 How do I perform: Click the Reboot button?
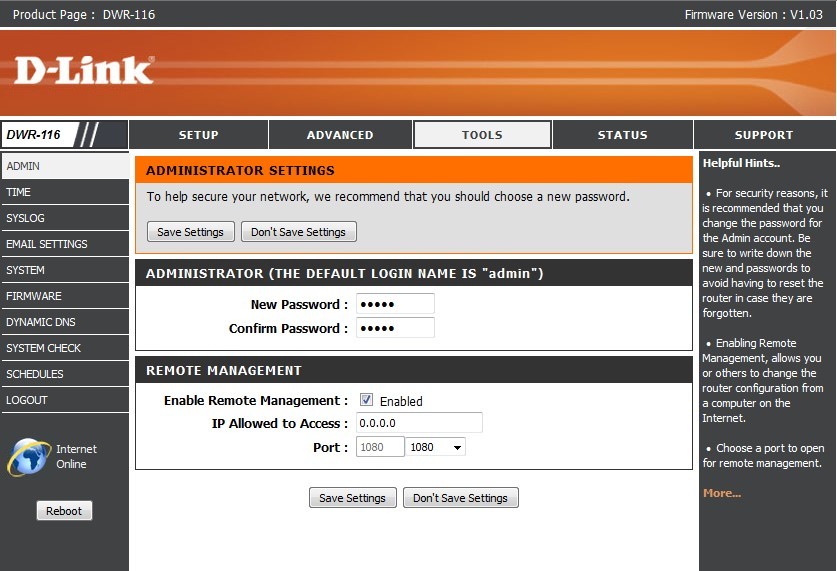(x=64, y=511)
